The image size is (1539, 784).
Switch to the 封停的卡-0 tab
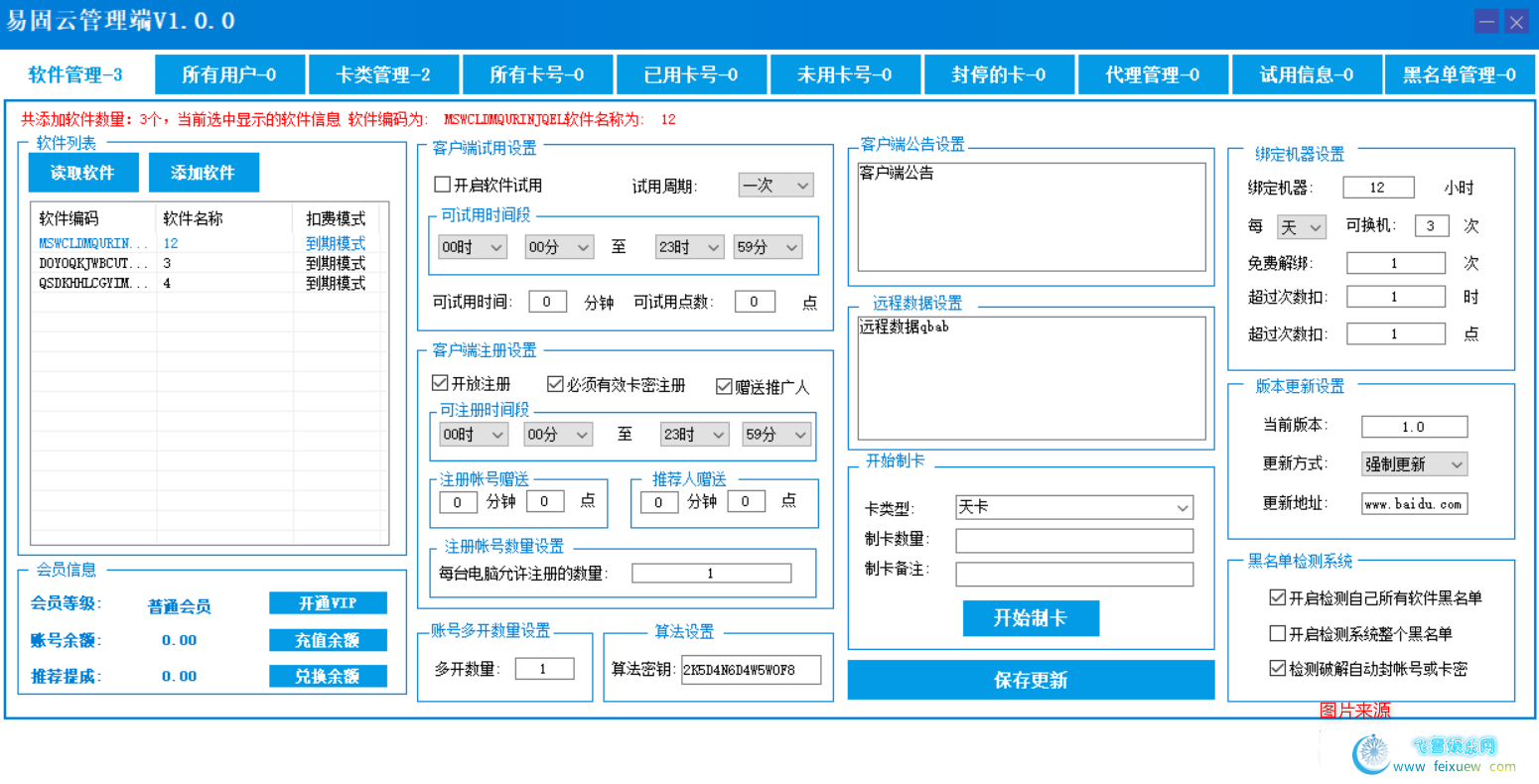(999, 74)
